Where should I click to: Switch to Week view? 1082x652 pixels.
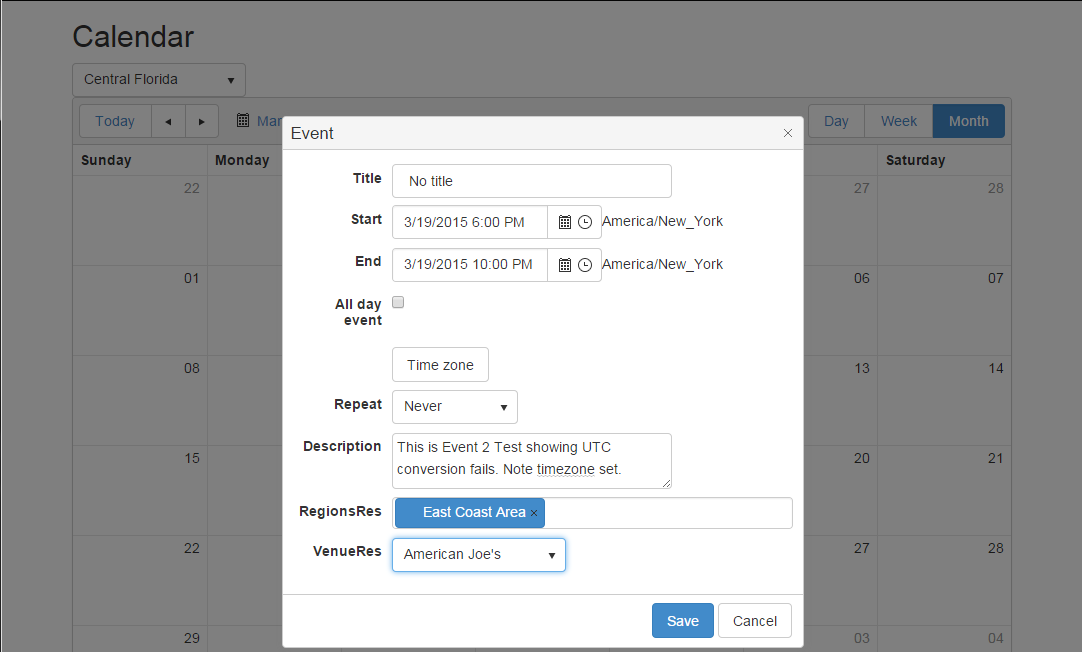(x=898, y=121)
